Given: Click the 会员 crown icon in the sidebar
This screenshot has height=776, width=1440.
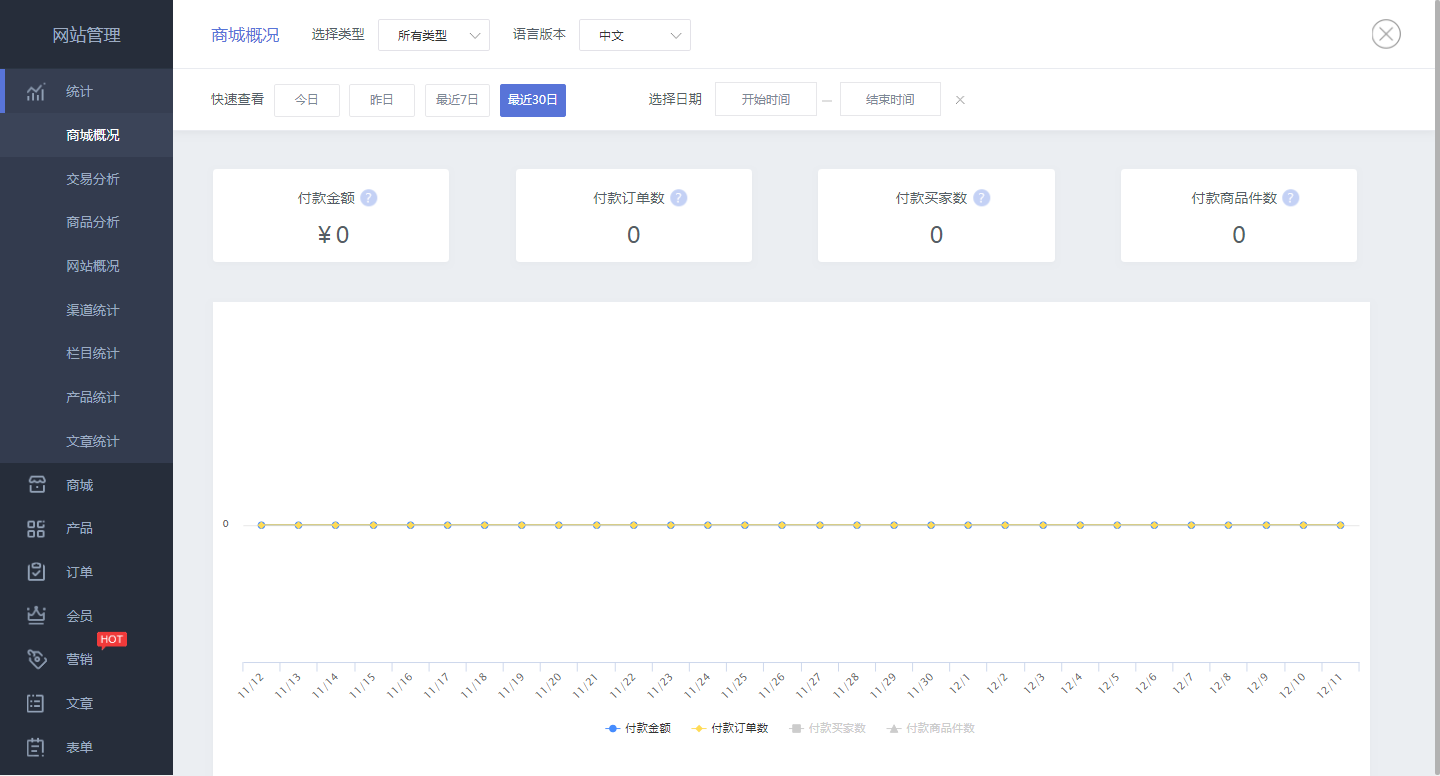Looking at the screenshot, I should coord(36,616).
